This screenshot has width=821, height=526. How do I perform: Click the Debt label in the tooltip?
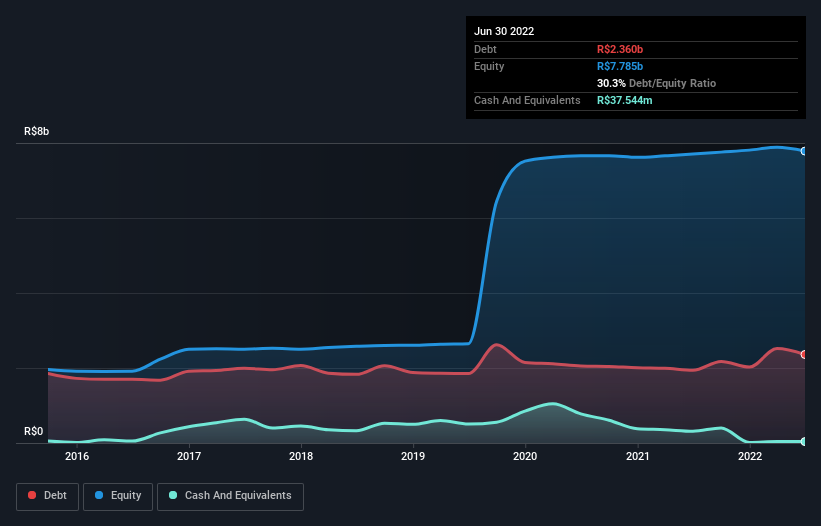485,49
